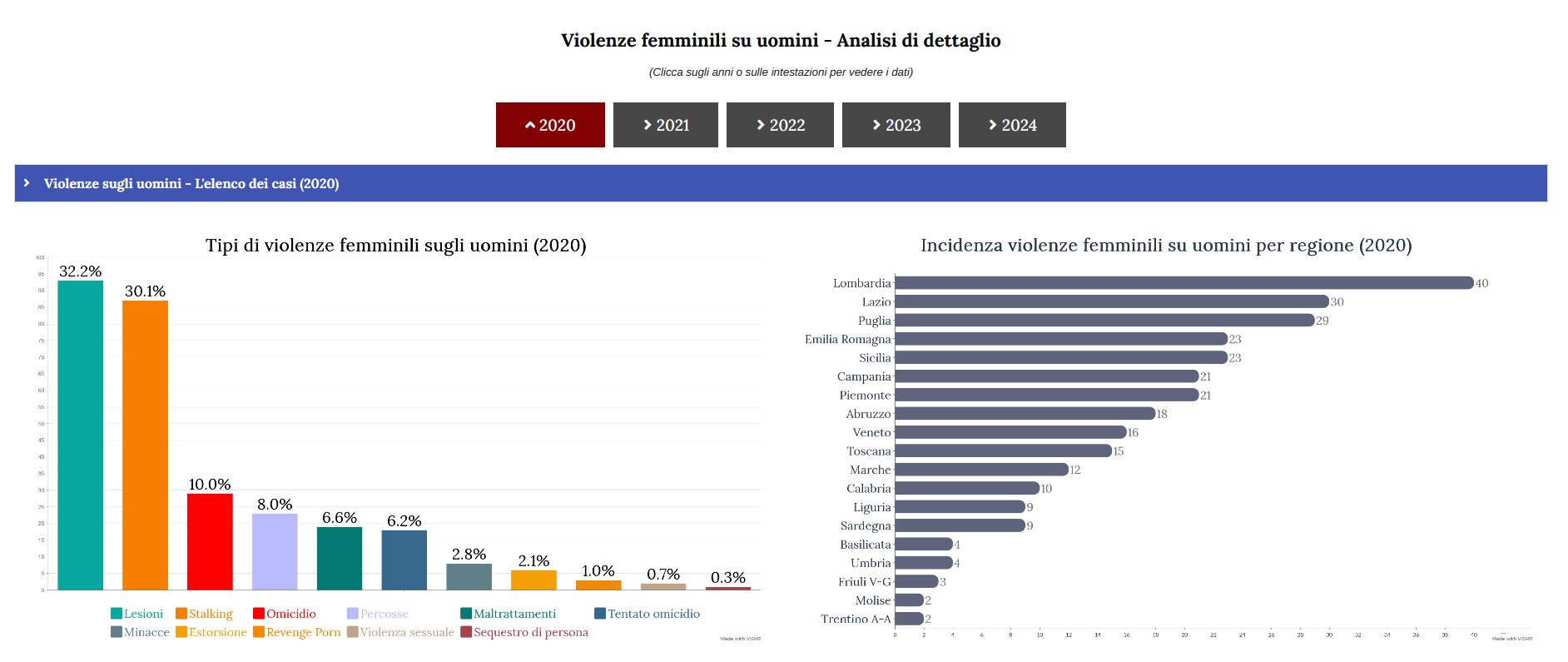Click the Veneto bar with value 16
This screenshot has width=1568, height=662.
[1011, 432]
